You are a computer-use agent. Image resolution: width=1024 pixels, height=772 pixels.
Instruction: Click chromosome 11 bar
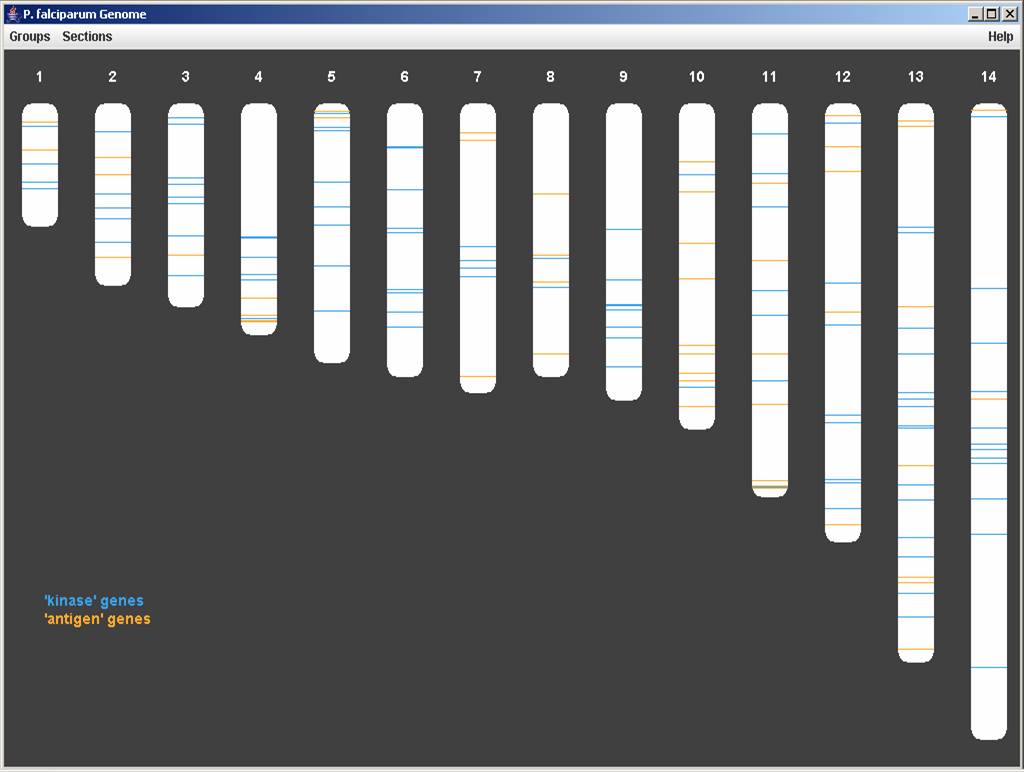770,300
